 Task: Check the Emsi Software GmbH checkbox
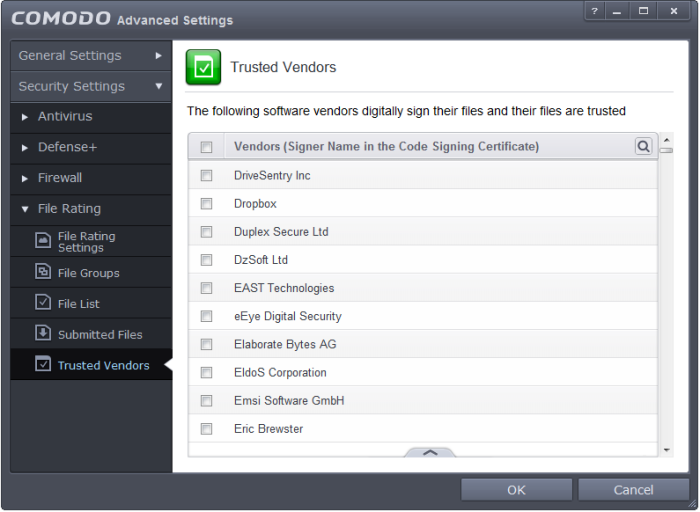click(206, 401)
